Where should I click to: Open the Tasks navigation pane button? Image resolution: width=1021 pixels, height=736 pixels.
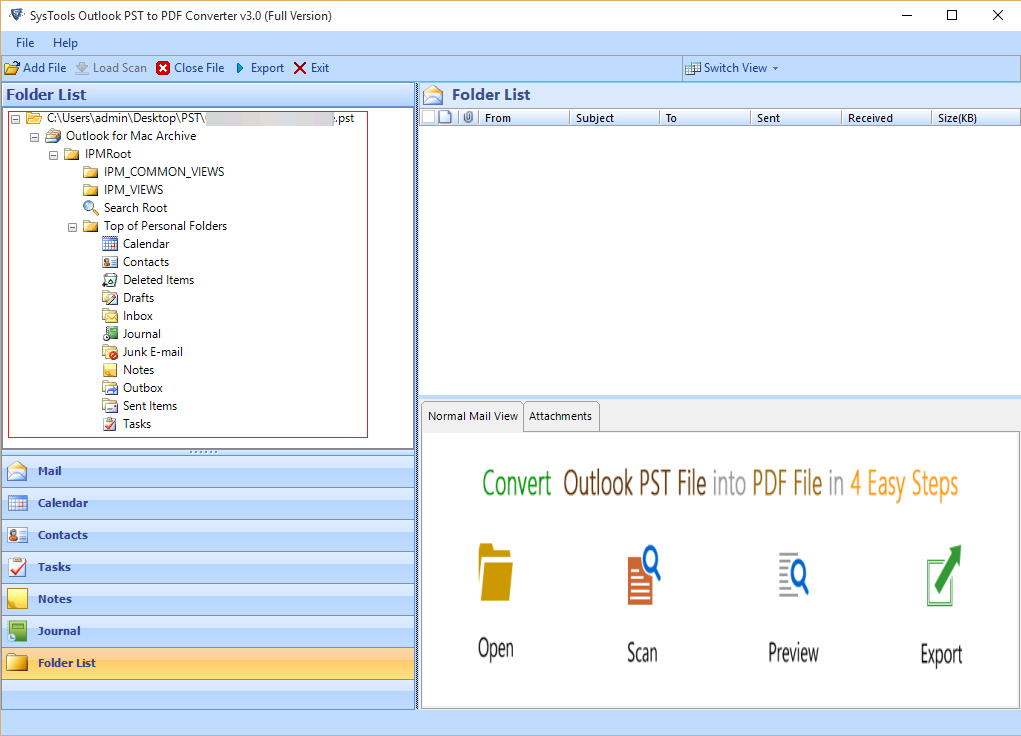coord(54,567)
